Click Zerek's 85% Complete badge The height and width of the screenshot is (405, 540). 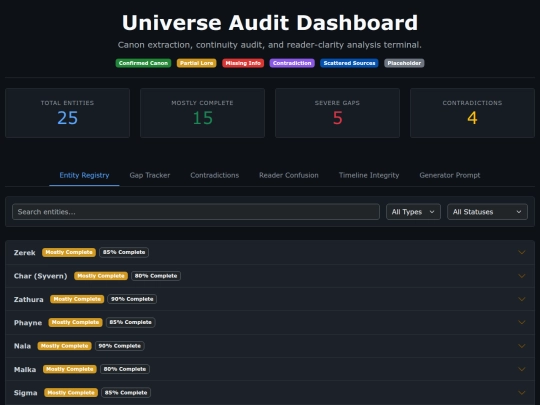point(124,252)
